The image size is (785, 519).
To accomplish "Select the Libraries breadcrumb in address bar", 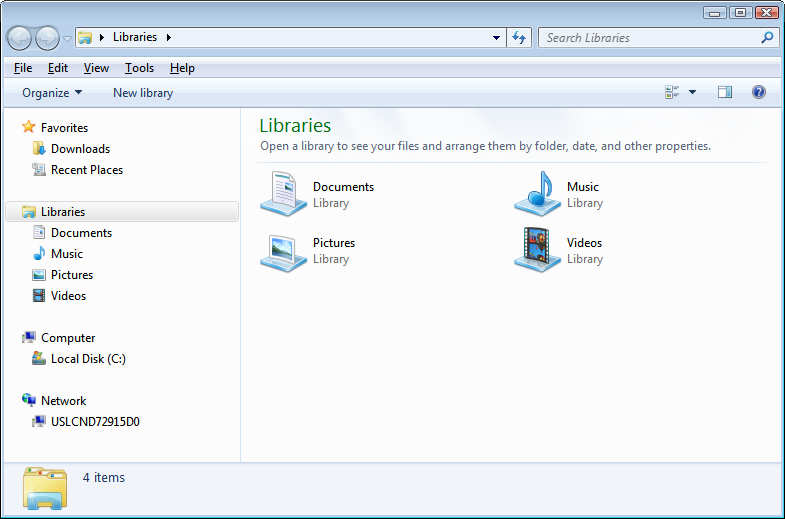I will 135,37.
